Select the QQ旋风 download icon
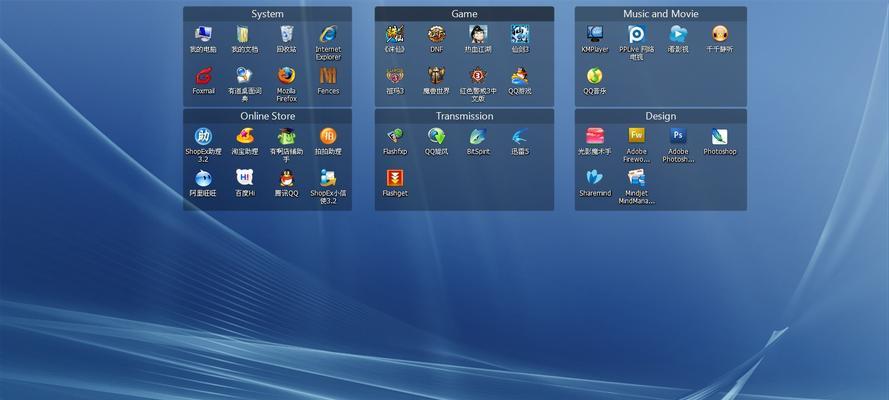 [x=437, y=137]
